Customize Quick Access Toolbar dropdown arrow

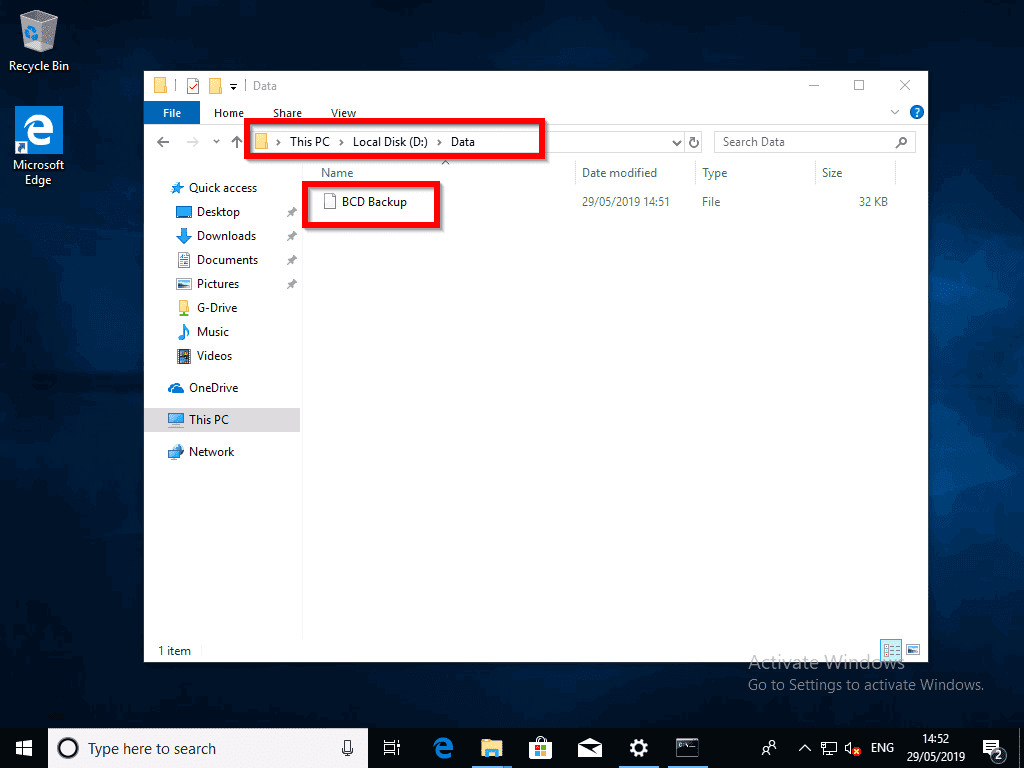coord(234,86)
